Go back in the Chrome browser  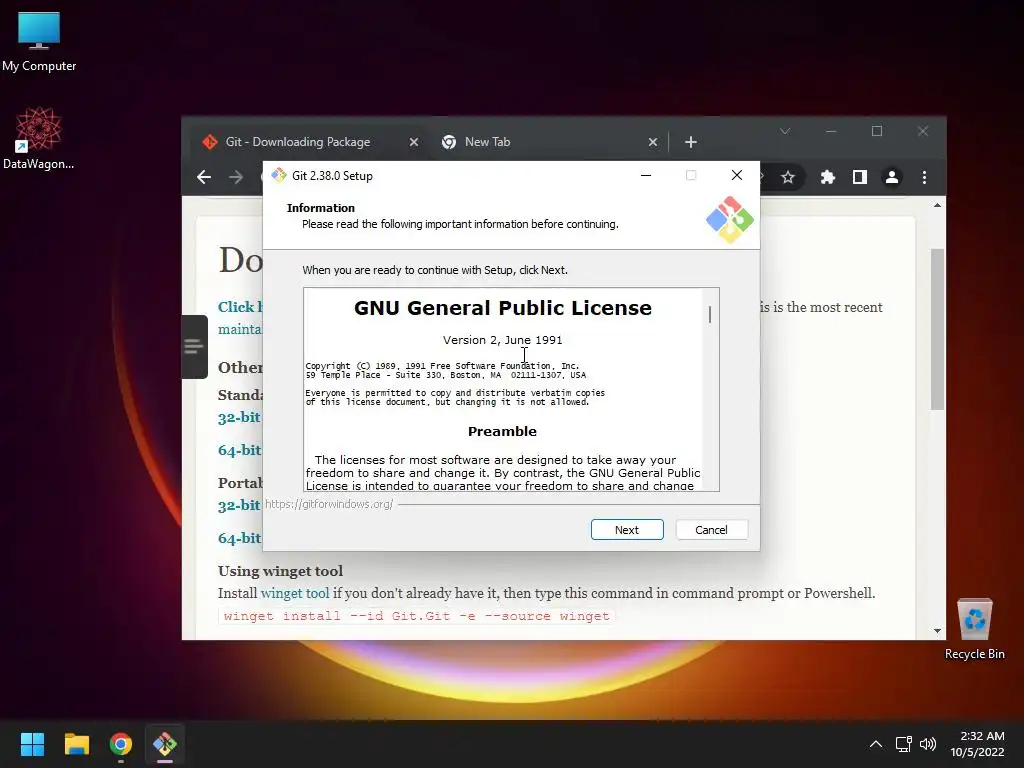(204, 177)
